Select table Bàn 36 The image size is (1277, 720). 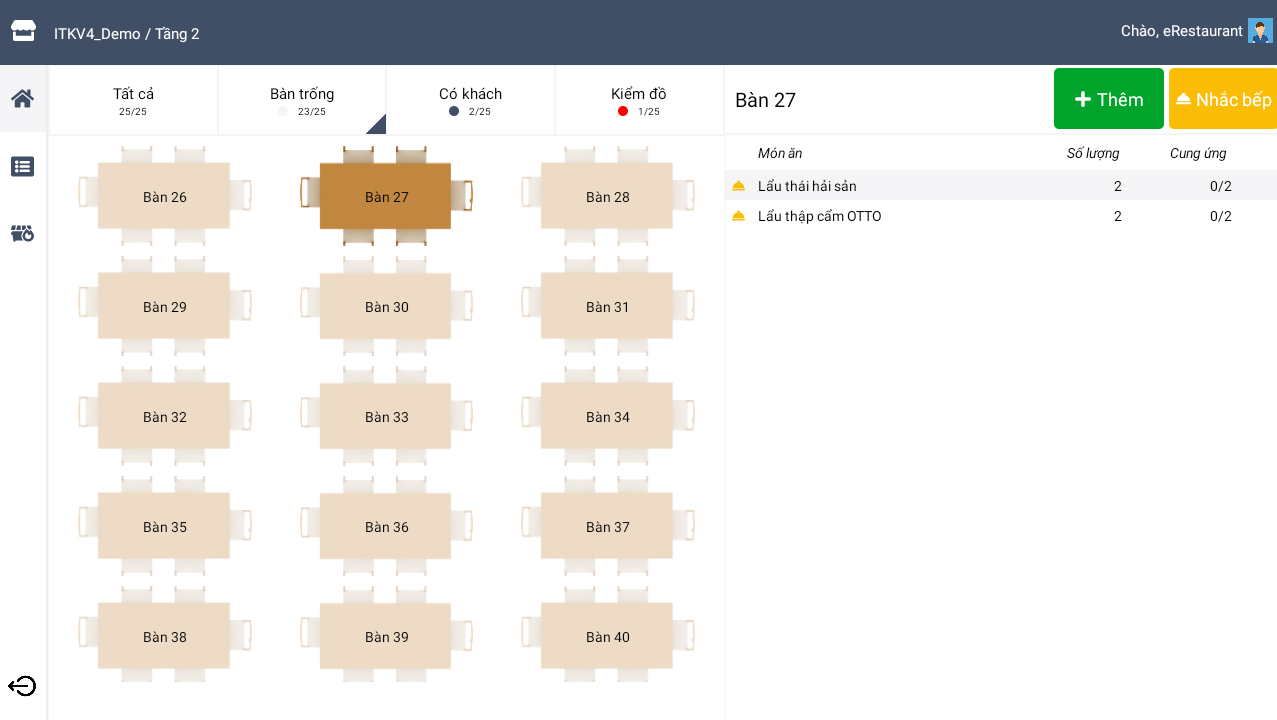click(386, 527)
